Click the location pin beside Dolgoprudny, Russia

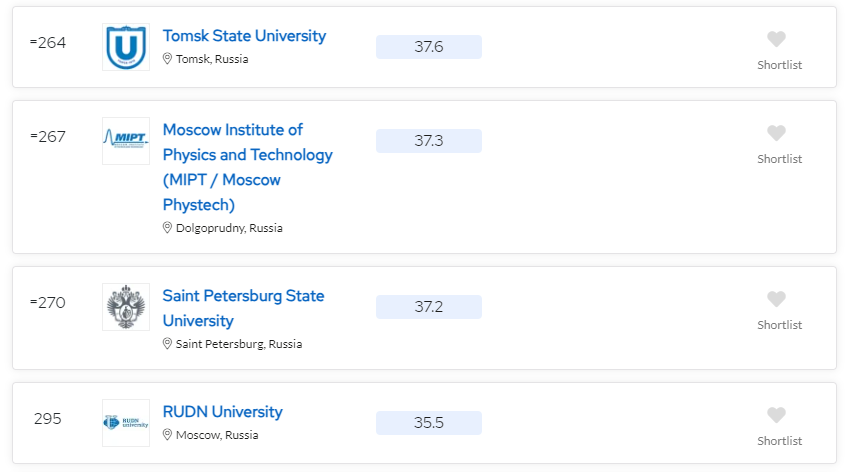(x=168, y=228)
